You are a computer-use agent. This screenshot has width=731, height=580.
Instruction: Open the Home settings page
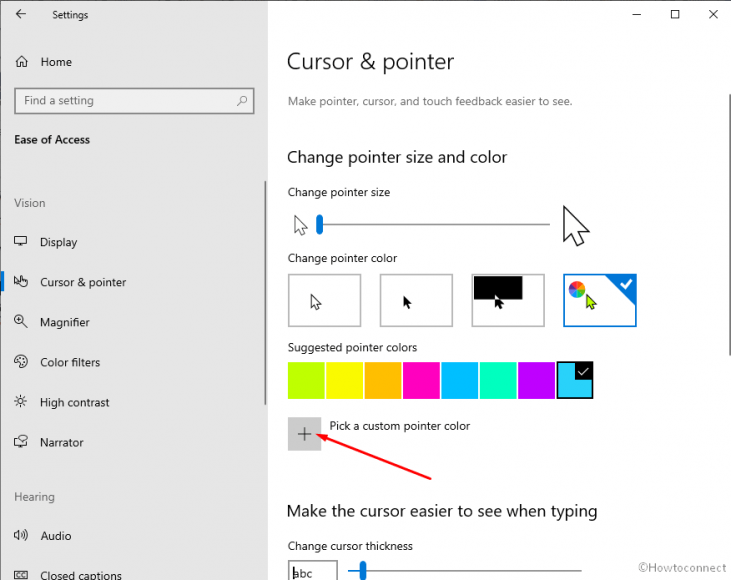click(x=56, y=62)
